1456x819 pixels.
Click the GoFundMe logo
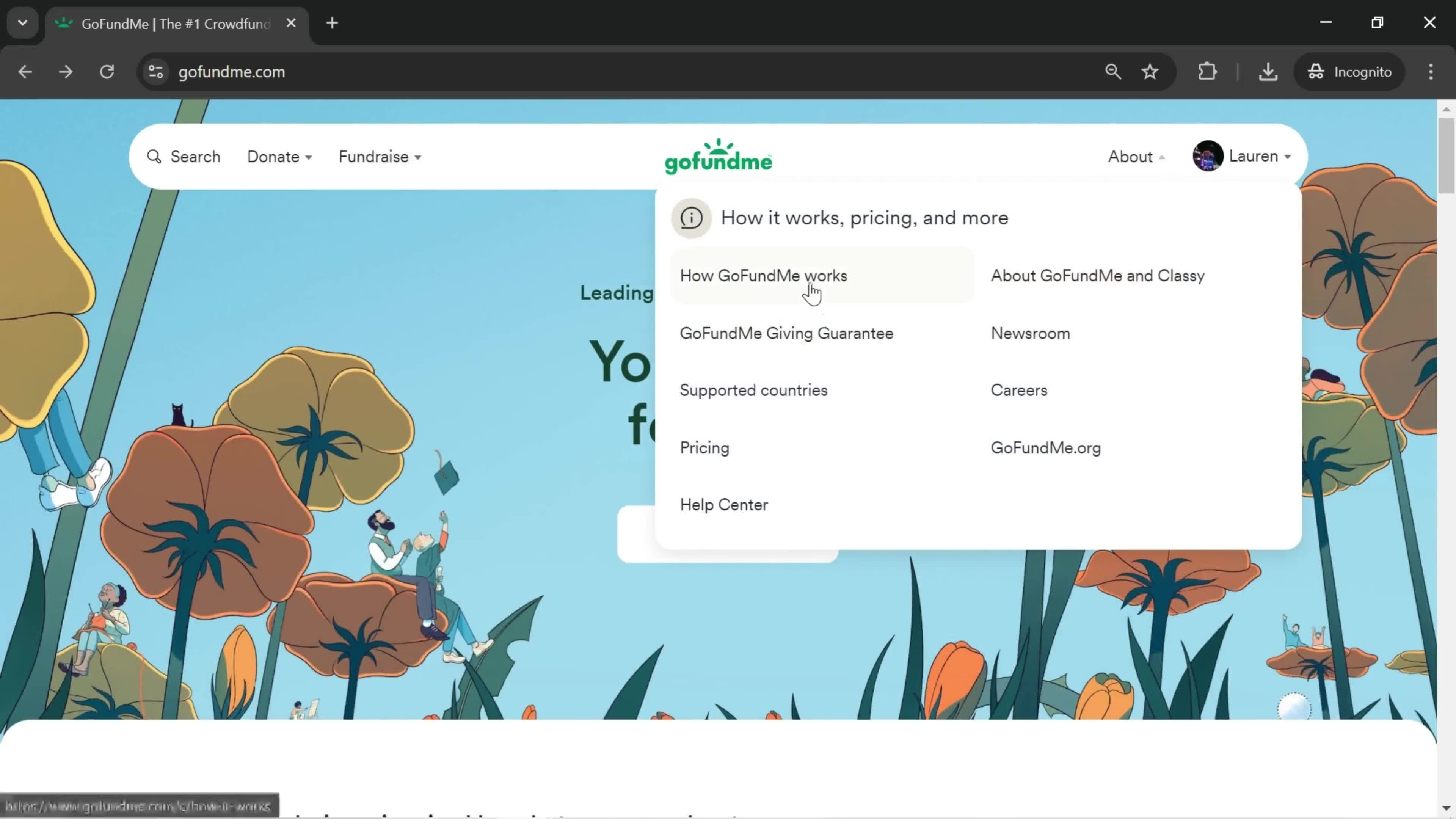click(718, 157)
